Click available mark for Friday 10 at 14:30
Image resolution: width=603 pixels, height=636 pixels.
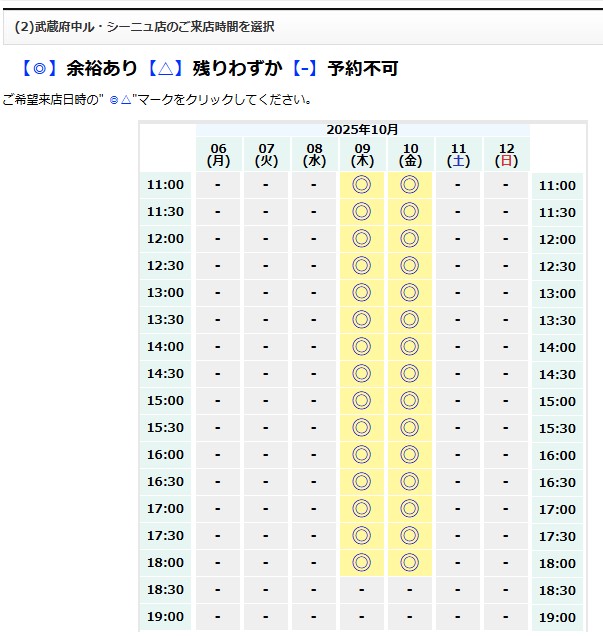click(409, 374)
